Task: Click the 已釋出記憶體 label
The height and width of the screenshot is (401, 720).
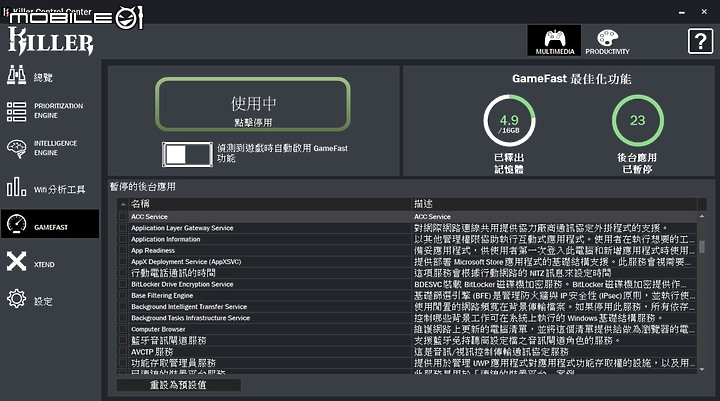Action: (509, 164)
